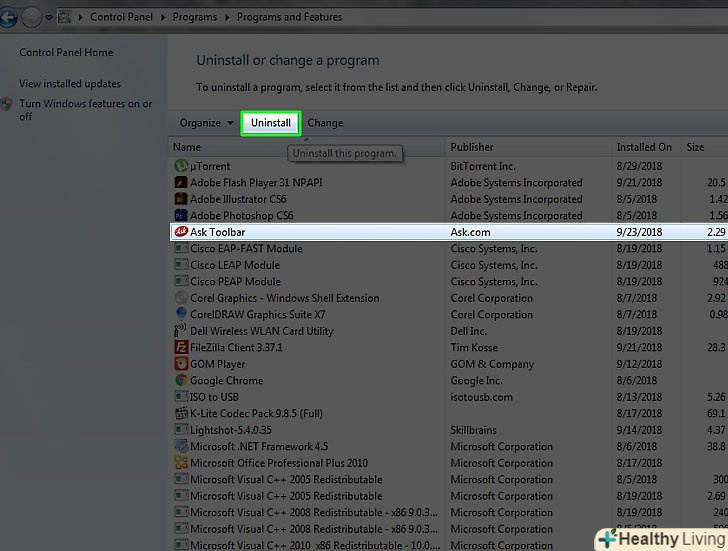Click the GOM & Company publisher cell

pyautogui.click(x=492, y=364)
